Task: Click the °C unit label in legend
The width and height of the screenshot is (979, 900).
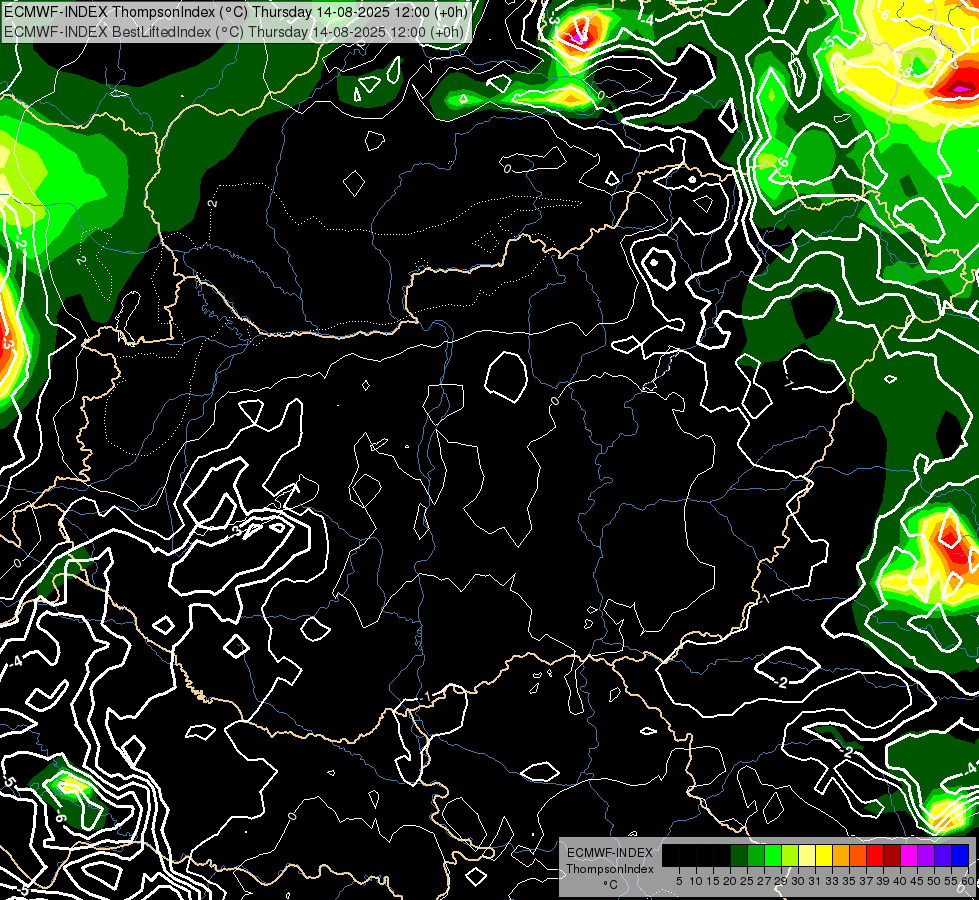Action: 611,885
